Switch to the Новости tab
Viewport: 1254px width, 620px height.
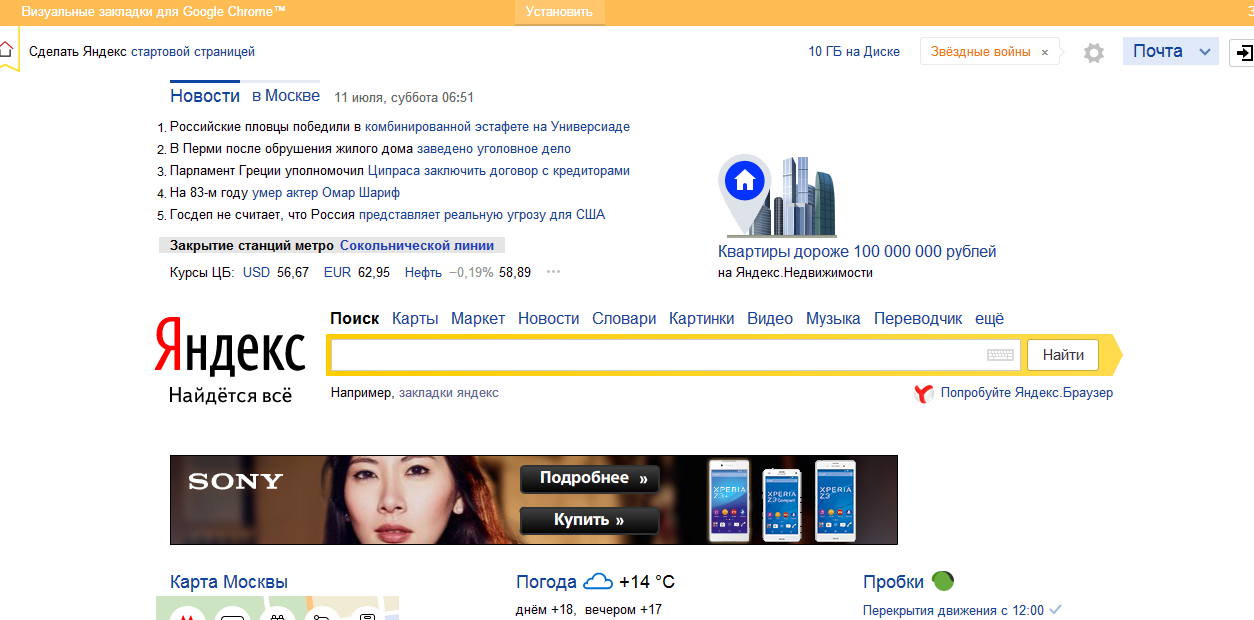click(205, 96)
